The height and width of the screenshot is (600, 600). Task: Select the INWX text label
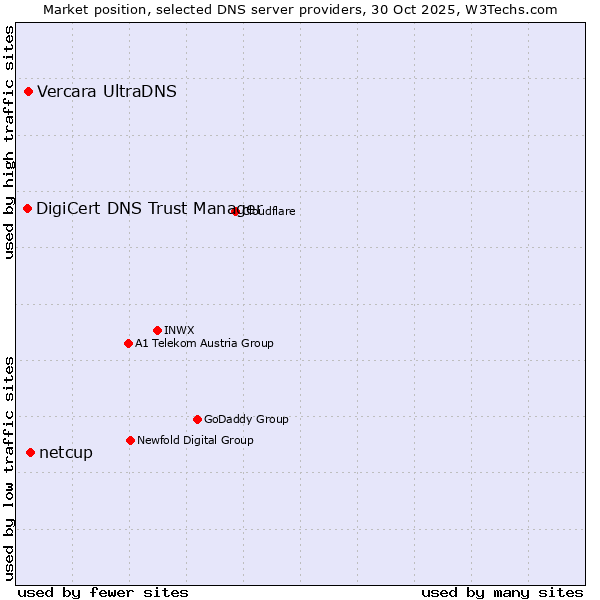(x=179, y=330)
